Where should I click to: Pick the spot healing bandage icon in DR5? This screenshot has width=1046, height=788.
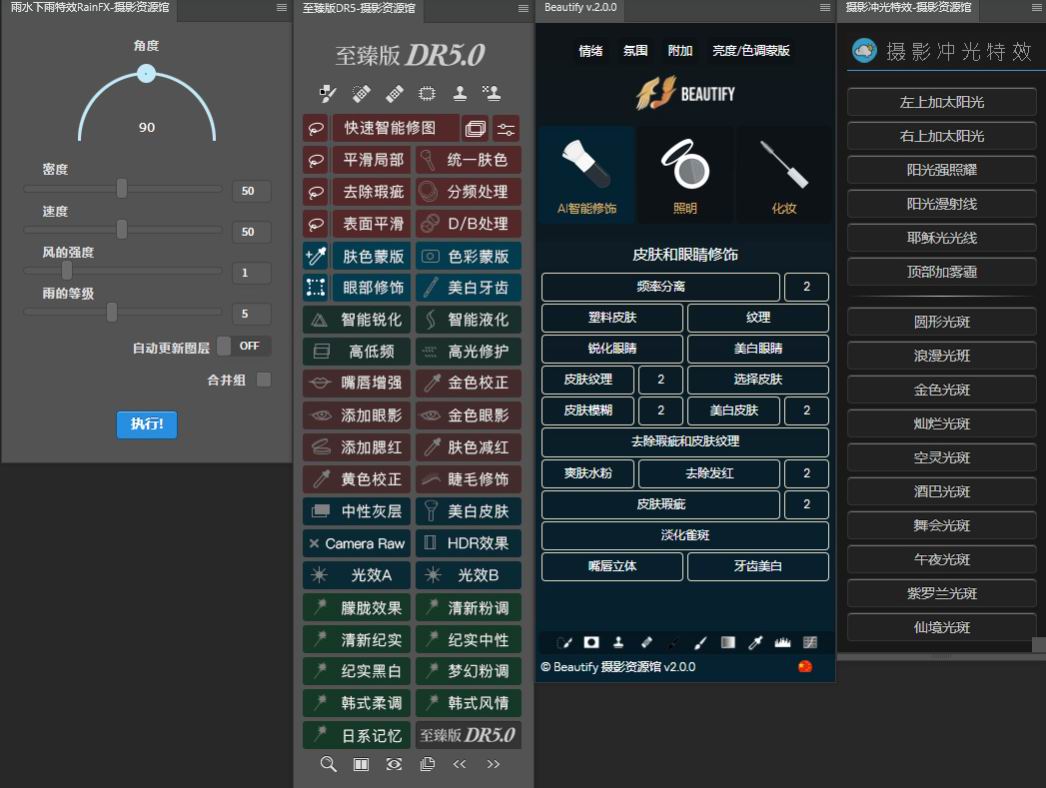[x=362, y=93]
